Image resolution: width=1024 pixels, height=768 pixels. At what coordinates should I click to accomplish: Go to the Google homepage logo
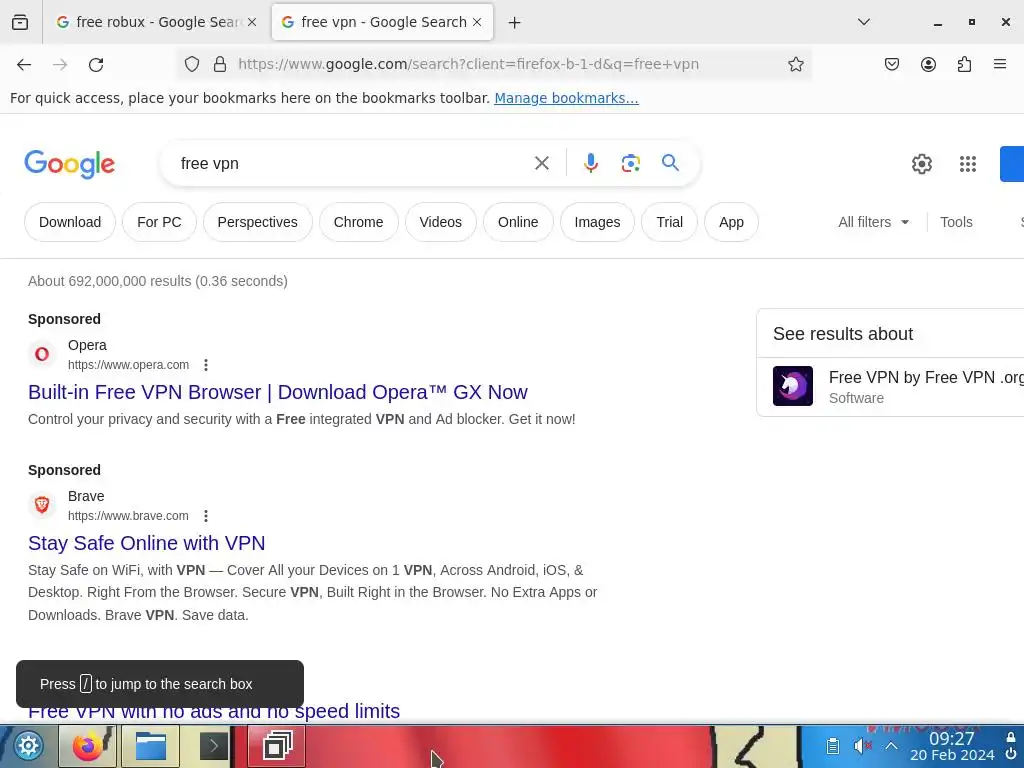point(69,165)
